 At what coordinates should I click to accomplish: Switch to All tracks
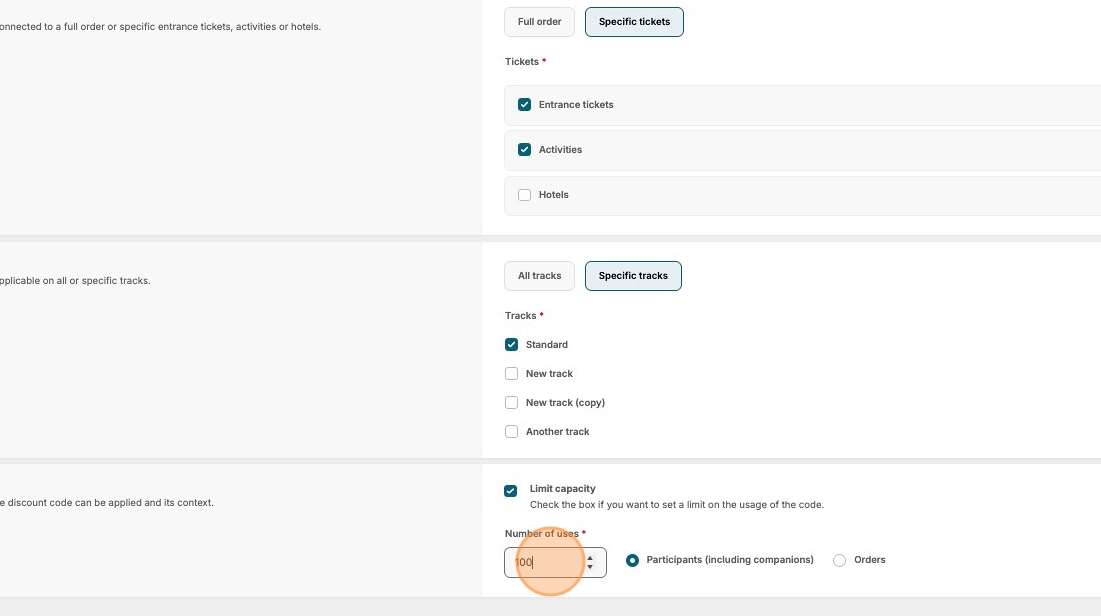(540, 276)
